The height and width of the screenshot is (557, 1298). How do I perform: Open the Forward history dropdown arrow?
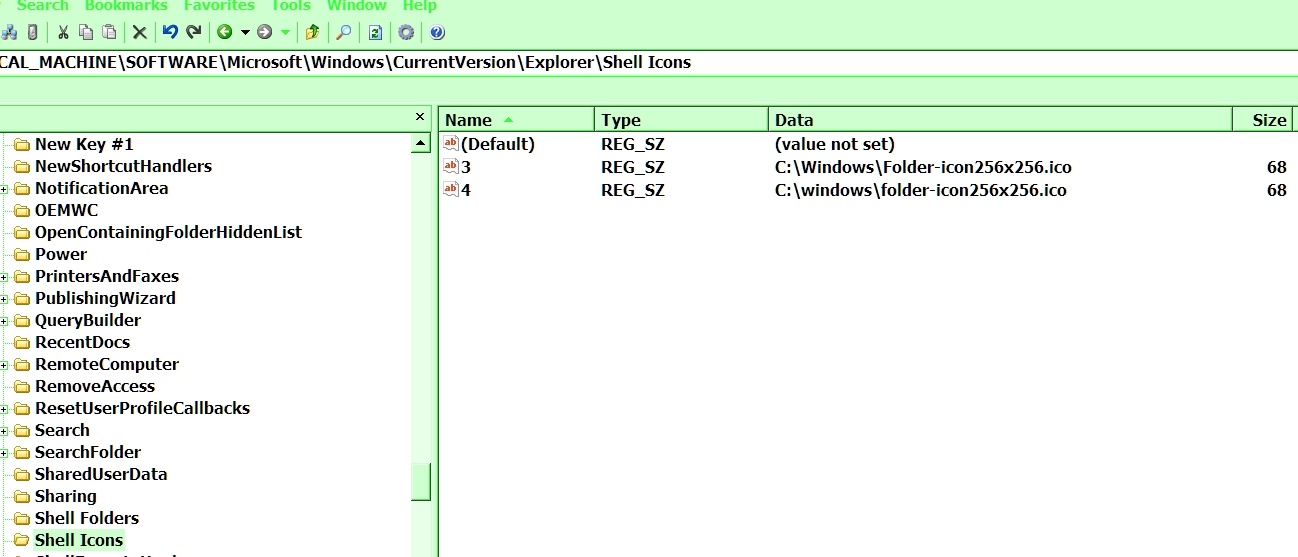(286, 32)
